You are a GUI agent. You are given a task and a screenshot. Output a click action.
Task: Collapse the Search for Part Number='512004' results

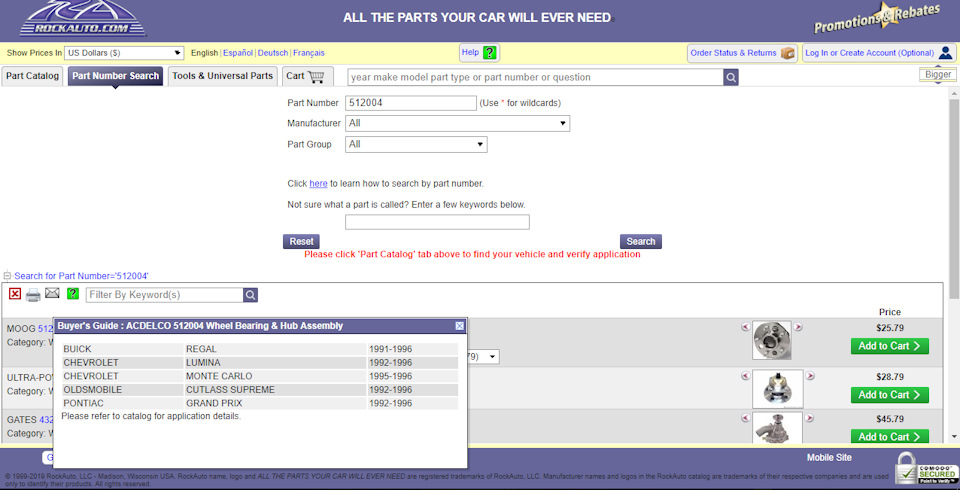tap(8, 276)
